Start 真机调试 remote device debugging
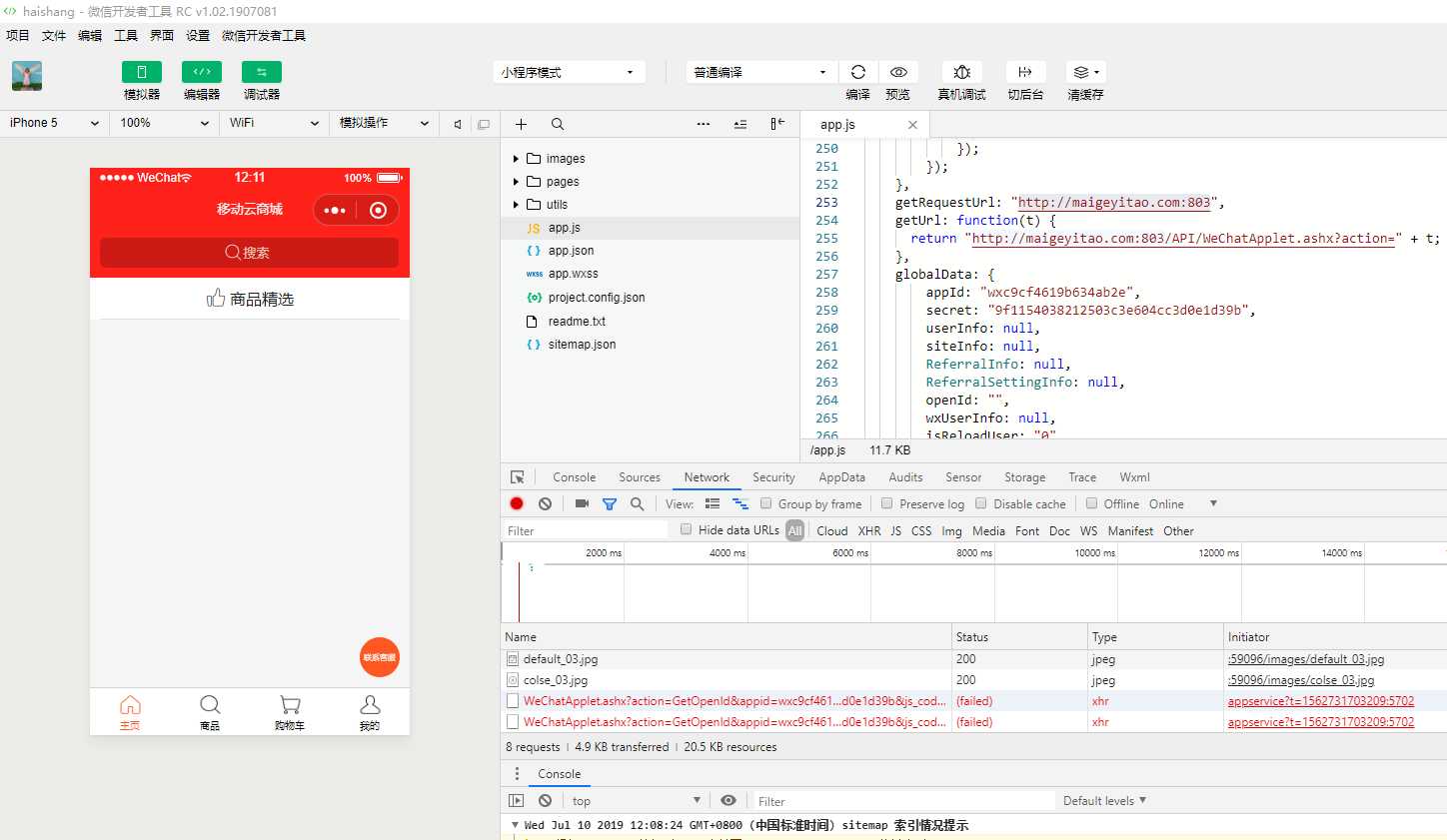The height and width of the screenshot is (840, 1447). [x=961, y=72]
